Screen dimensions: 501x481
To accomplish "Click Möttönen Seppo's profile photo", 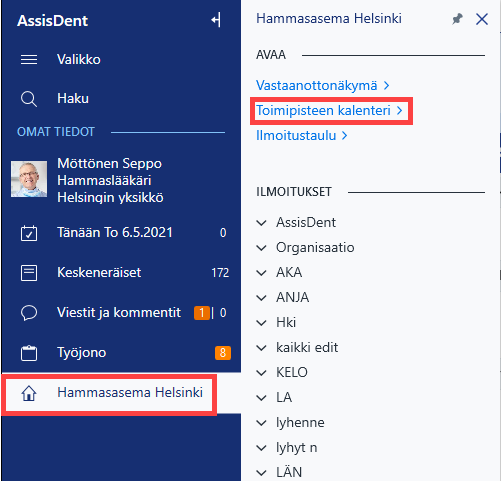I will pos(29,179).
